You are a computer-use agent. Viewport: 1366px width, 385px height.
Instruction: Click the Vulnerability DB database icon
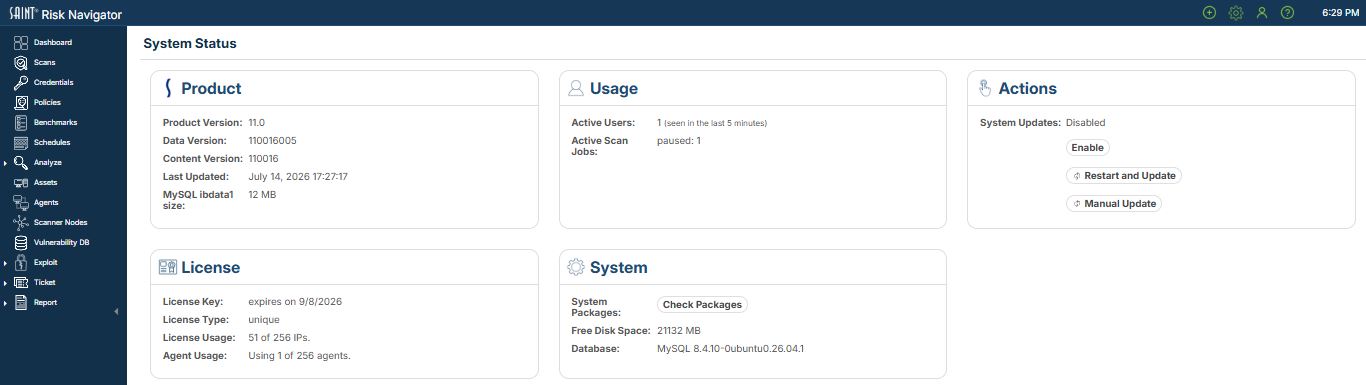(x=21, y=243)
